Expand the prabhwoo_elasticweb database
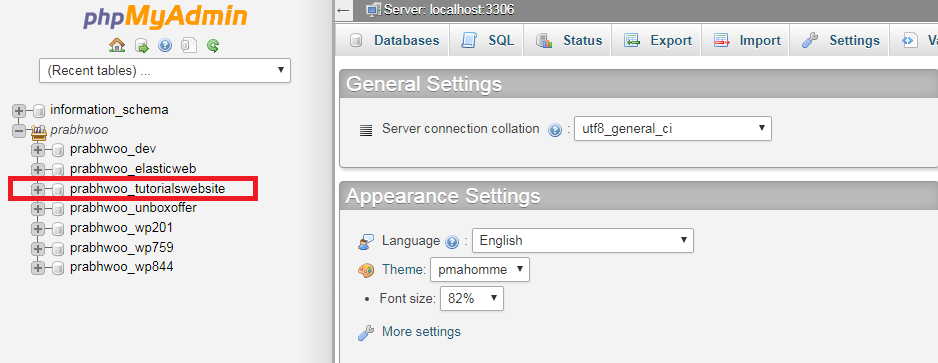This screenshot has height=363, width=938. point(38,169)
